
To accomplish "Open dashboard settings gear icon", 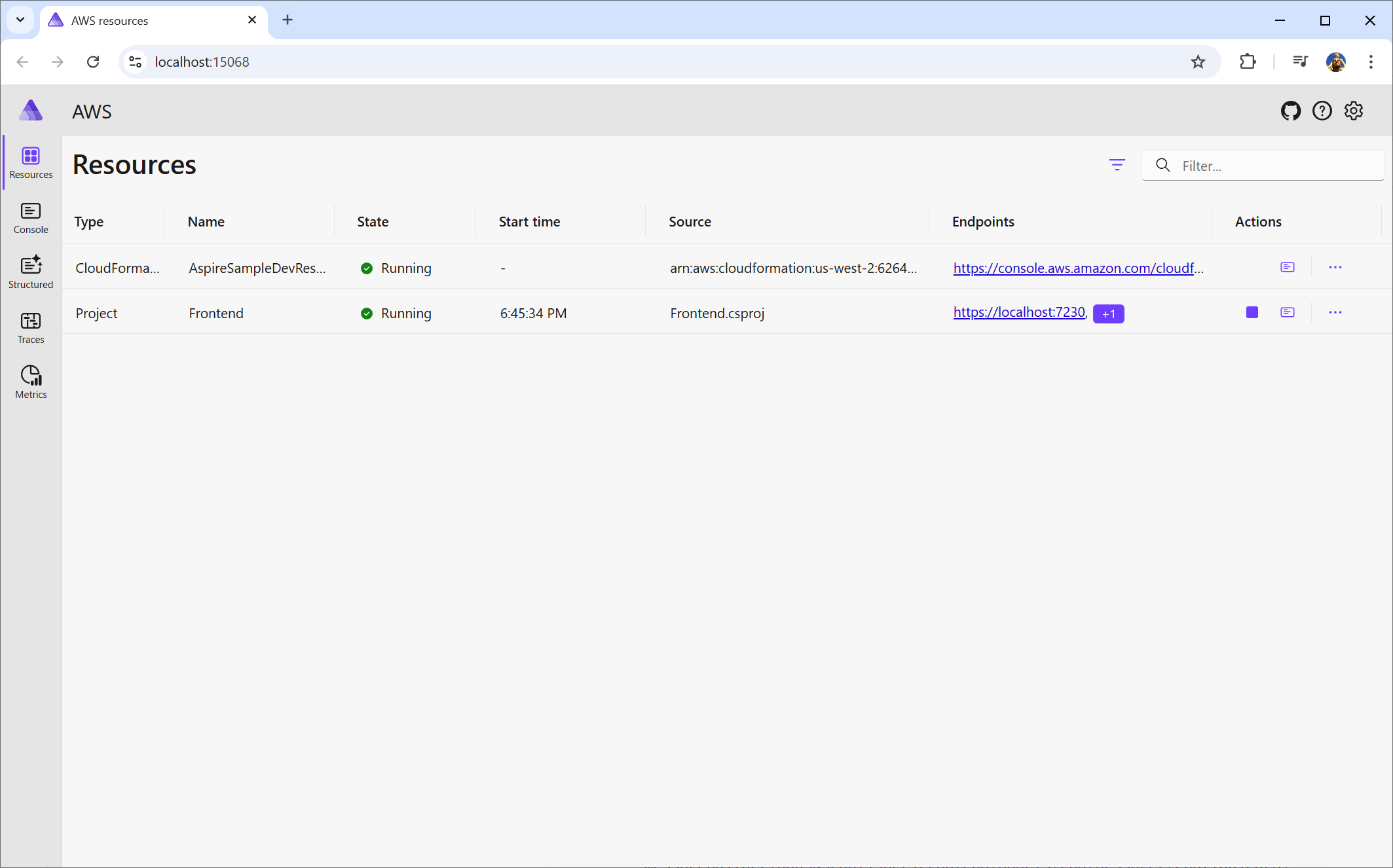I will (x=1354, y=111).
